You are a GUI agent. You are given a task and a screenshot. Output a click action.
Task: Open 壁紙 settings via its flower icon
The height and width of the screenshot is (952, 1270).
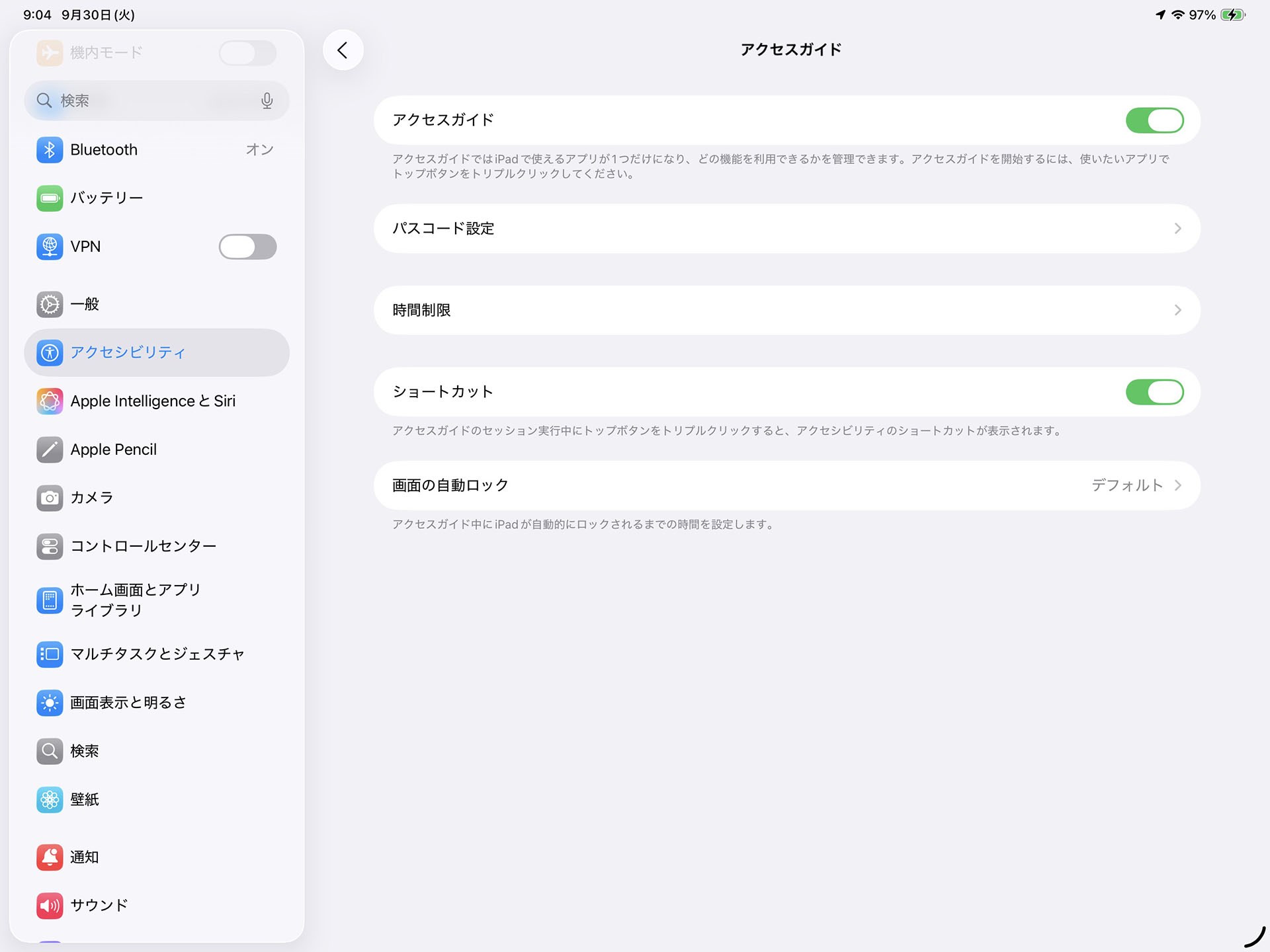point(49,799)
